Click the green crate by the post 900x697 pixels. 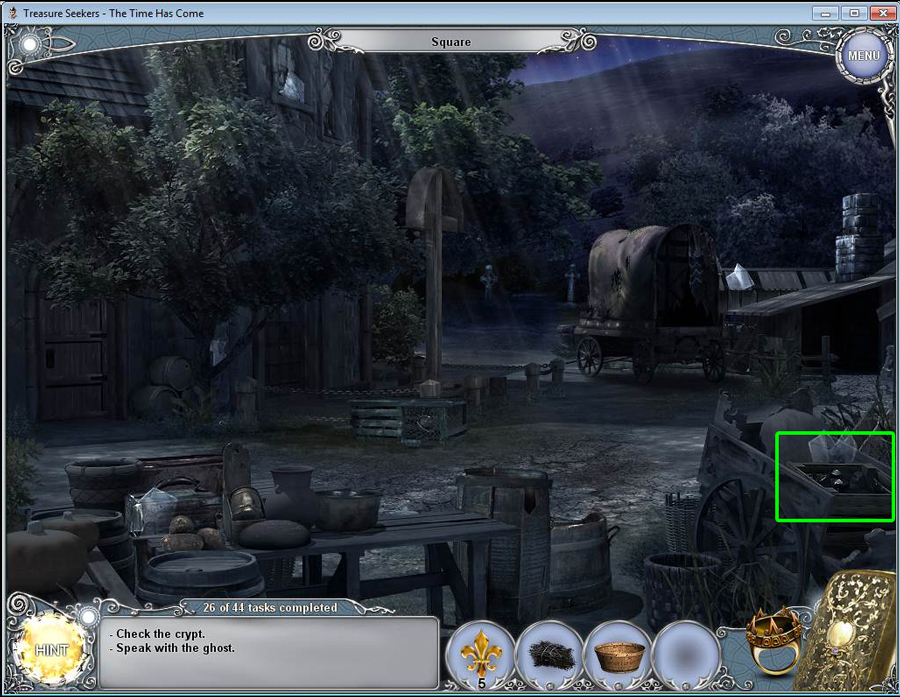point(407,418)
